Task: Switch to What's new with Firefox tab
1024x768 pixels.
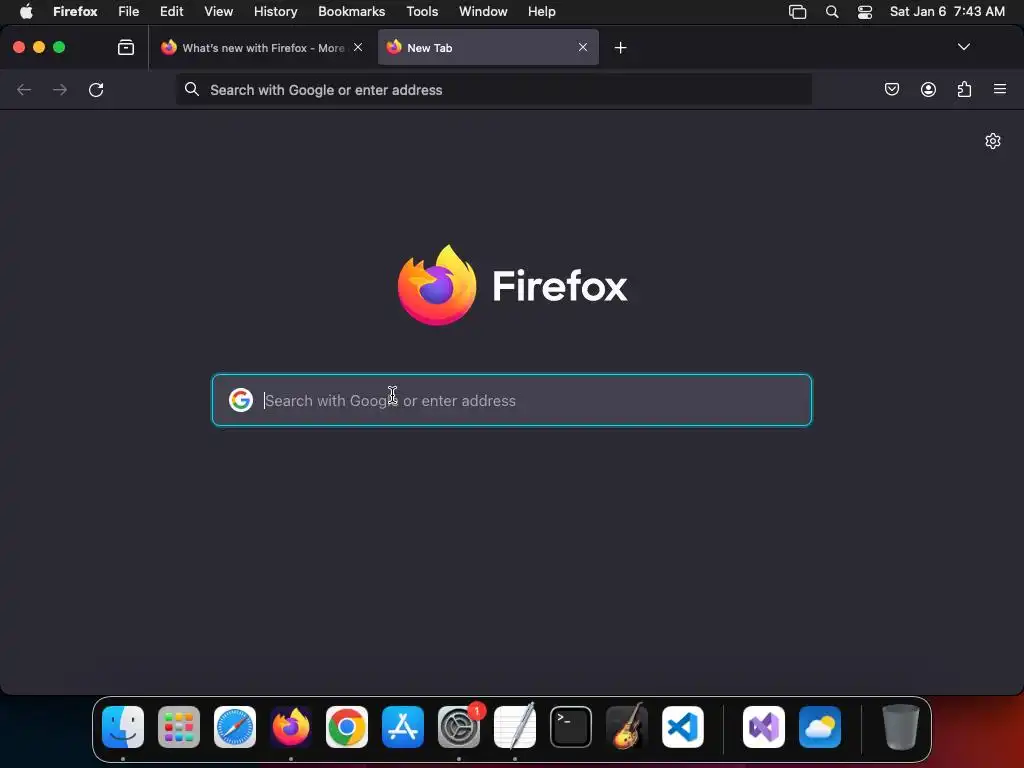Action: point(261,48)
